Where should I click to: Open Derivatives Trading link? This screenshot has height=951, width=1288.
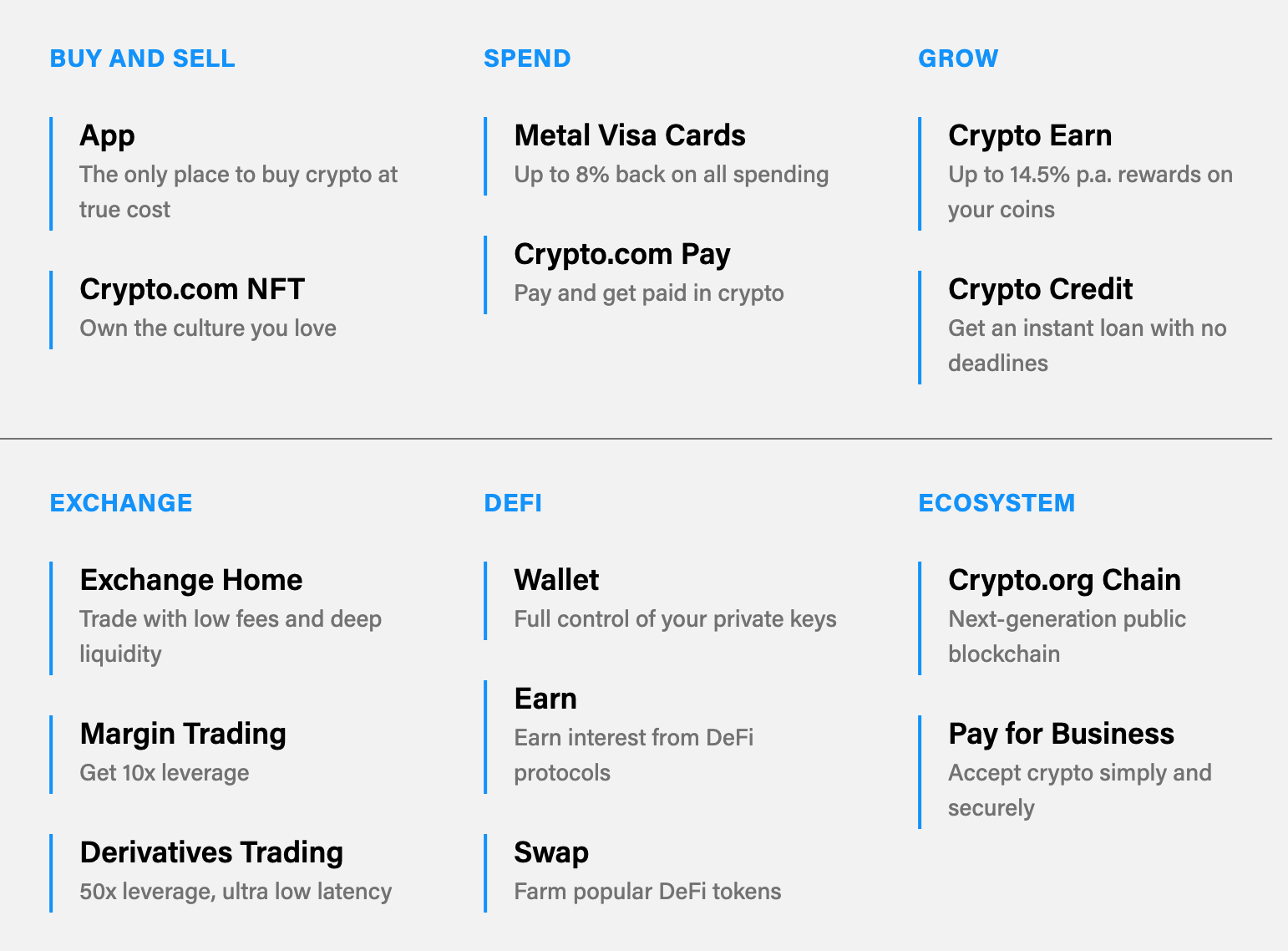[x=211, y=852]
